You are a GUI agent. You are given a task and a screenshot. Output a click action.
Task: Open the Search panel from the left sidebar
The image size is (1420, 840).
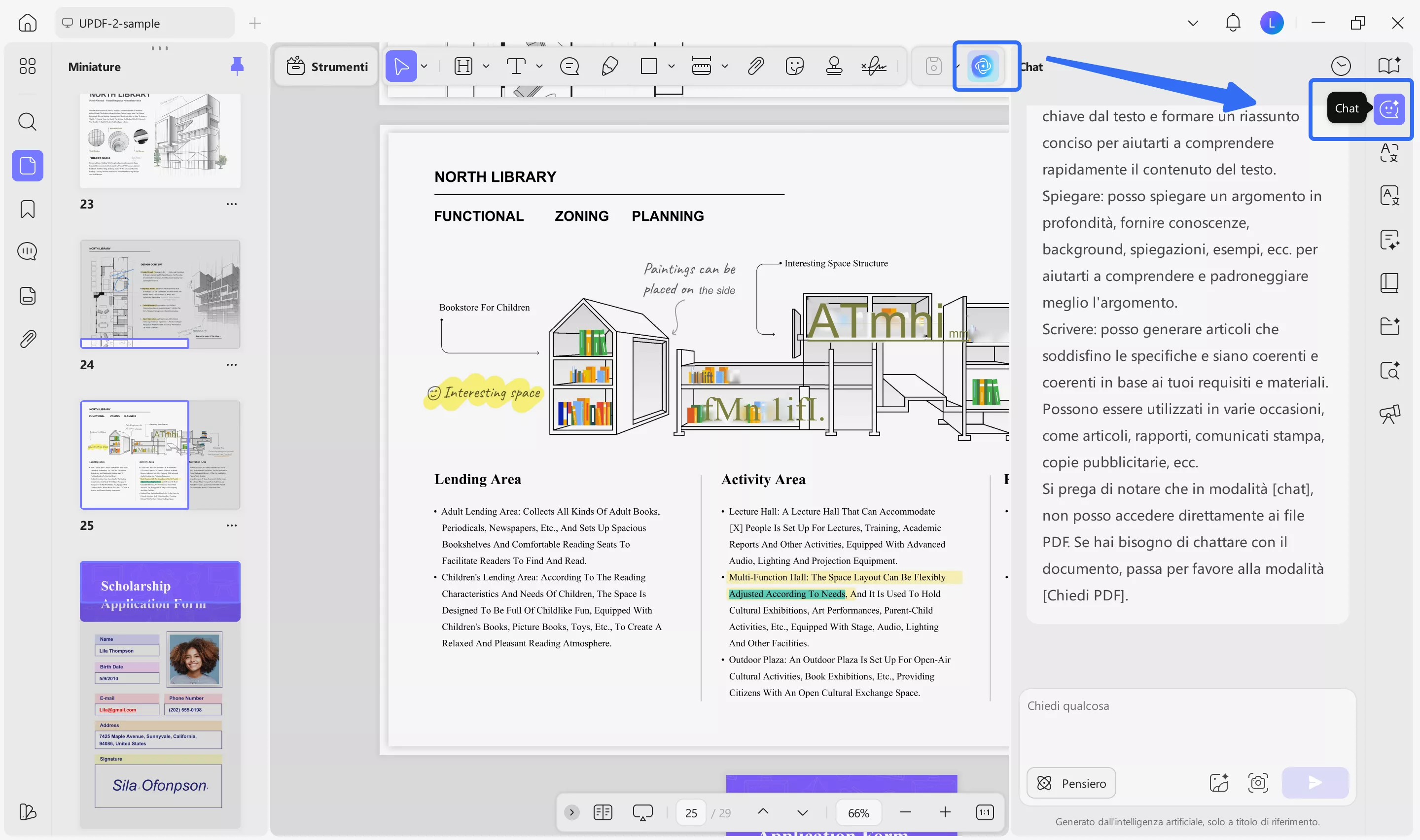tap(27, 122)
